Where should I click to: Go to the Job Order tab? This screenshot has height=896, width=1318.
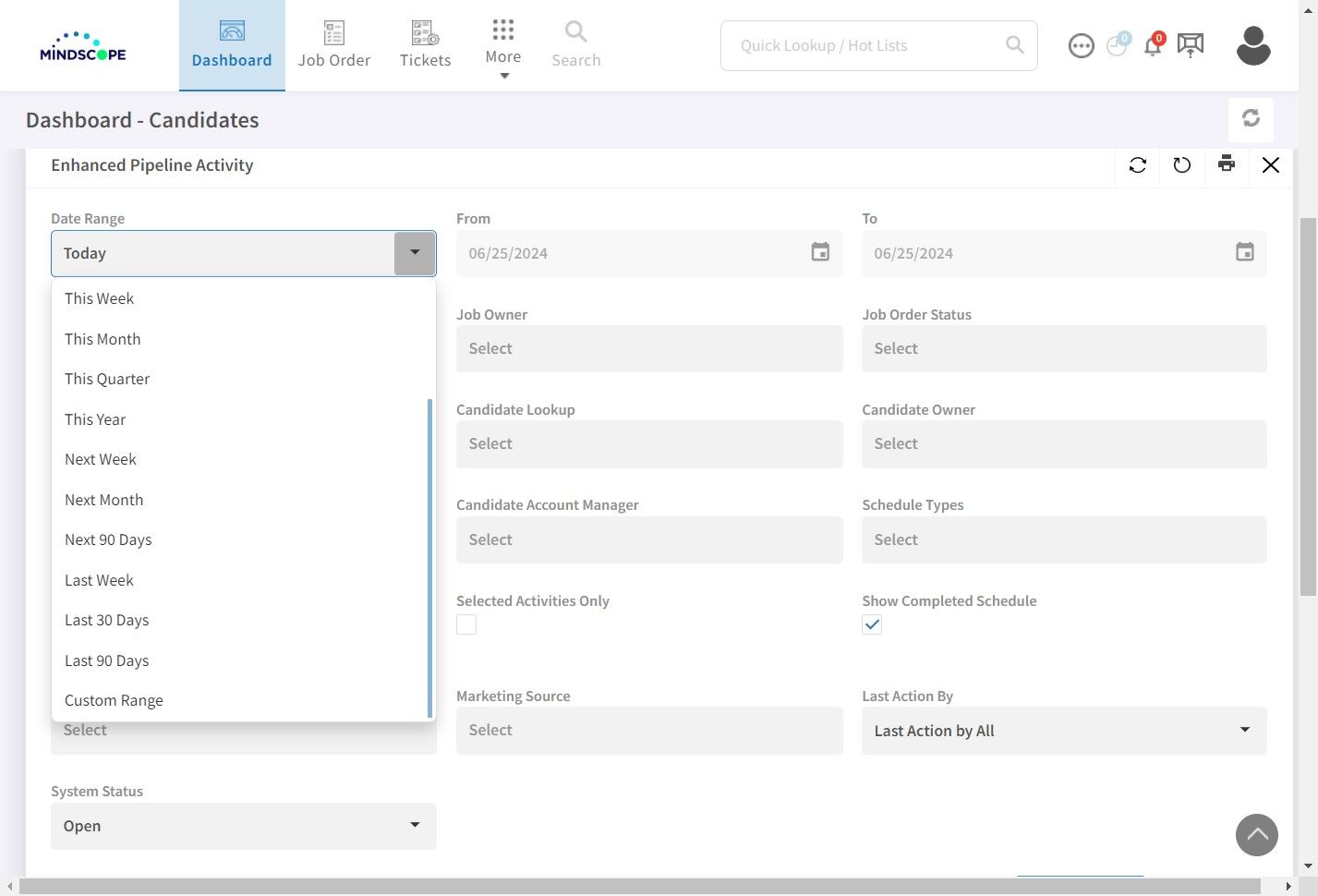point(334,45)
